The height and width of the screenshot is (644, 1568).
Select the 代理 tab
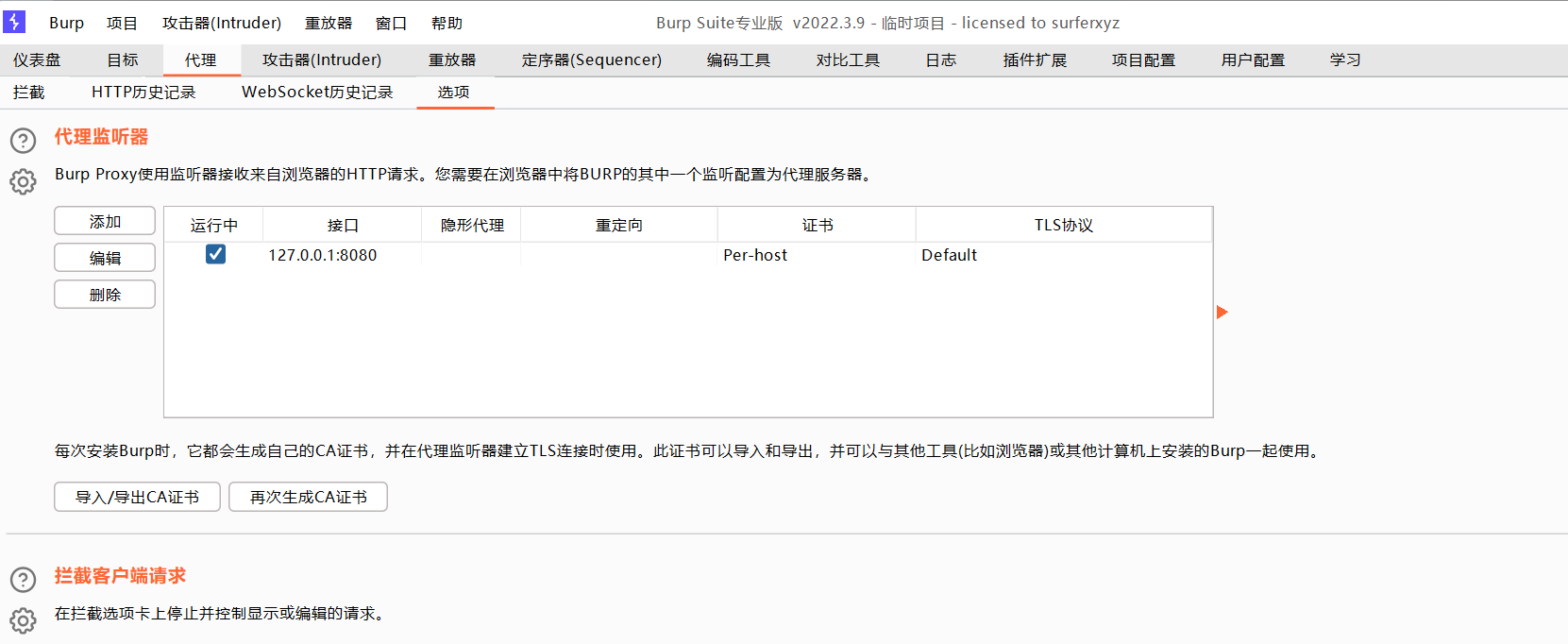(x=200, y=59)
